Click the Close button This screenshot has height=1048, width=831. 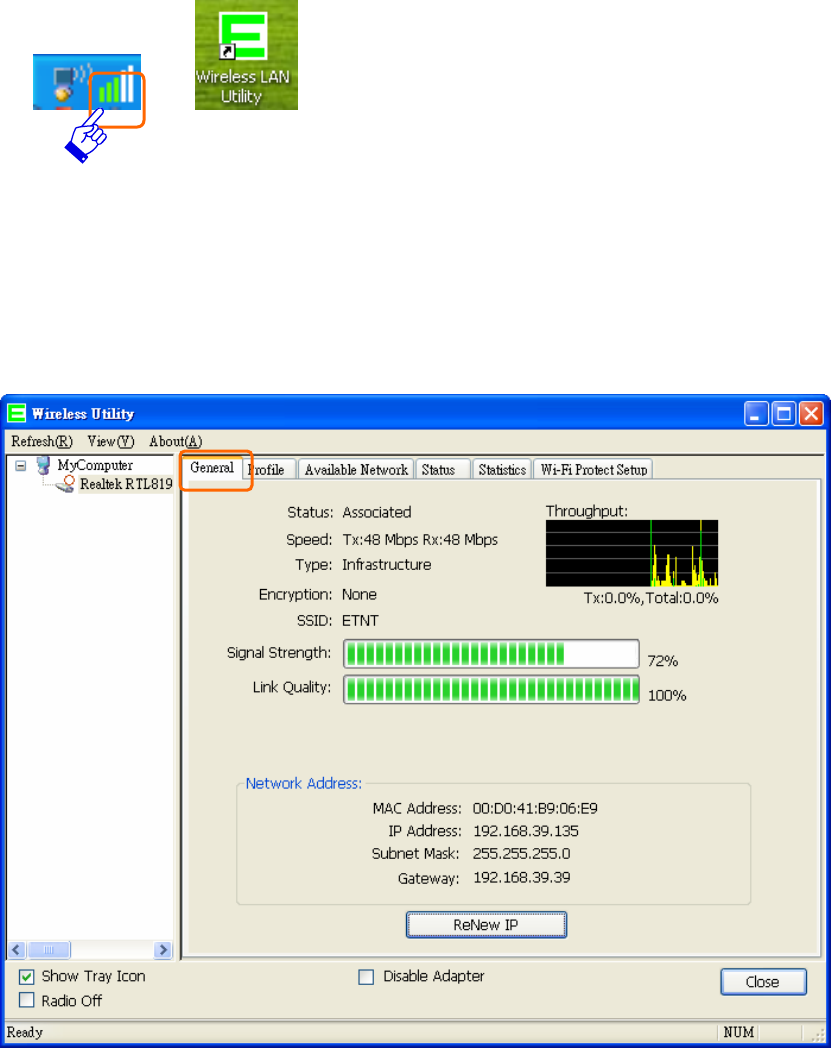pos(763,982)
